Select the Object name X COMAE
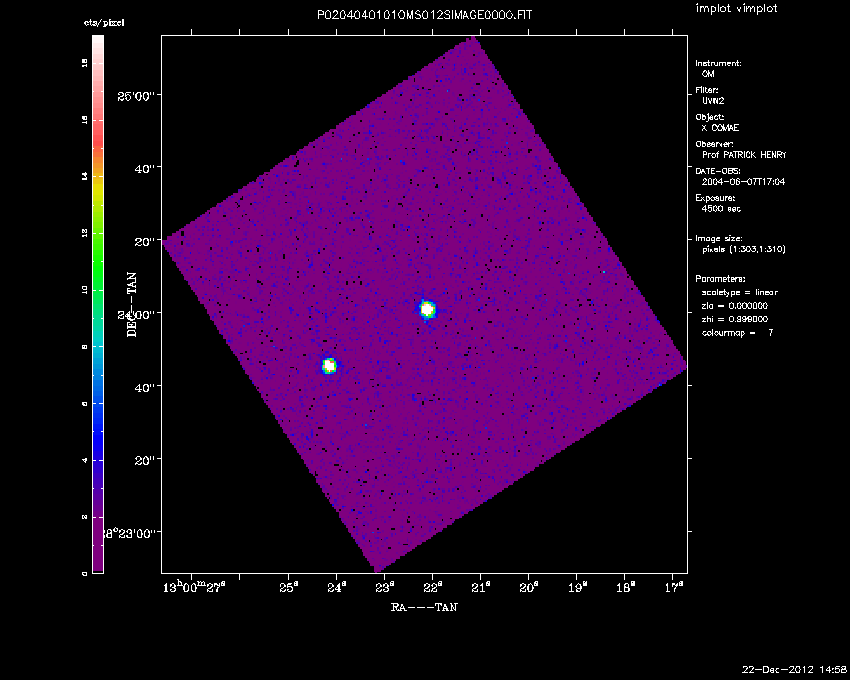 (x=720, y=128)
